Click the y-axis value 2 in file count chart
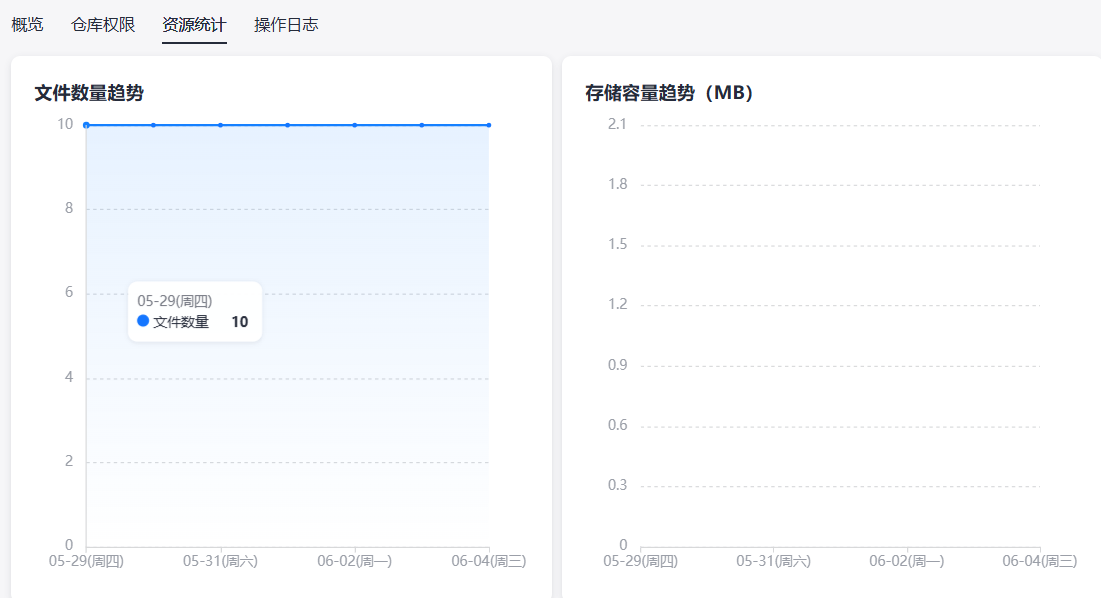This screenshot has width=1101, height=598. (69, 461)
